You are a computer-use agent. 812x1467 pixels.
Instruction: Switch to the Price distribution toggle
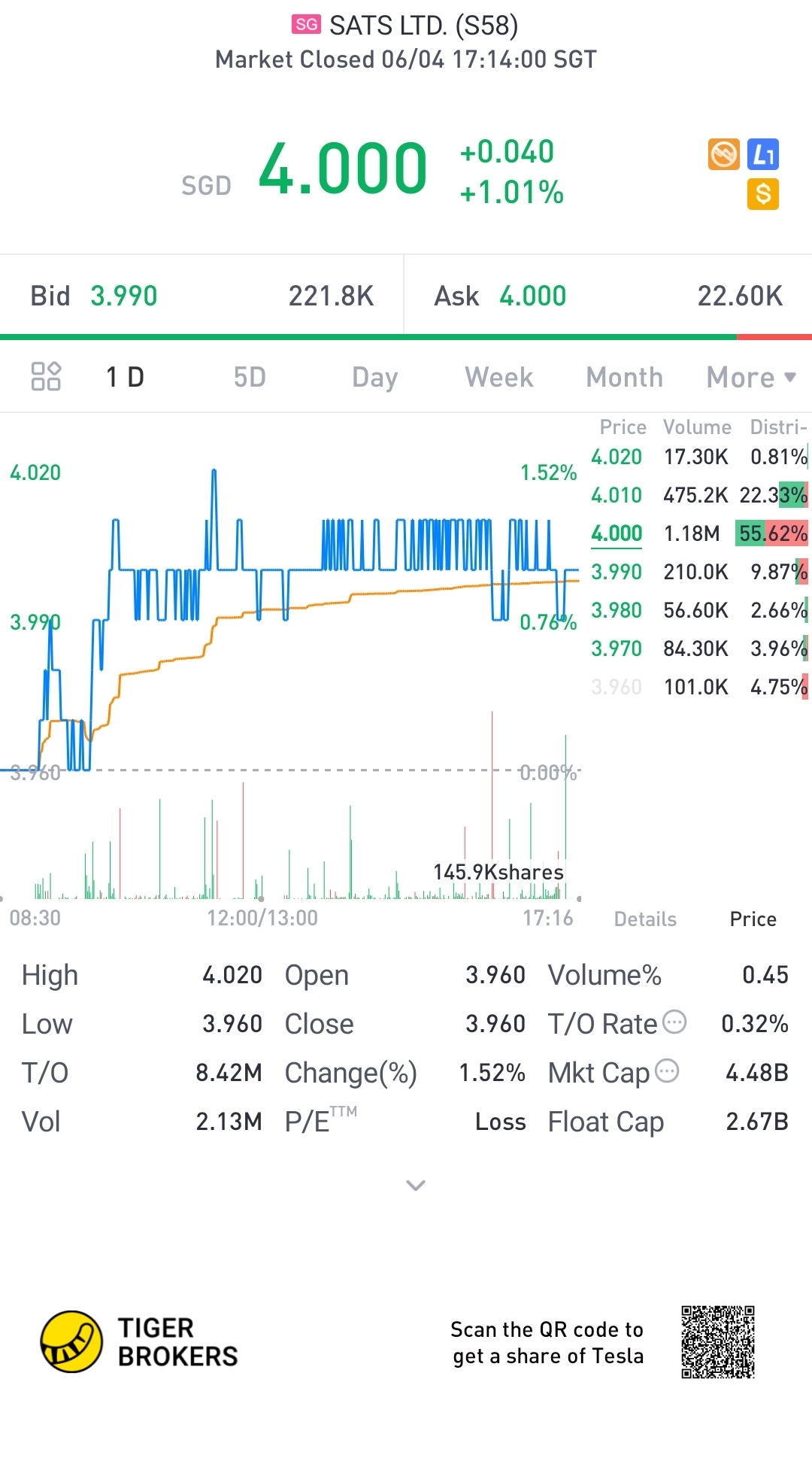pos(753,919)
